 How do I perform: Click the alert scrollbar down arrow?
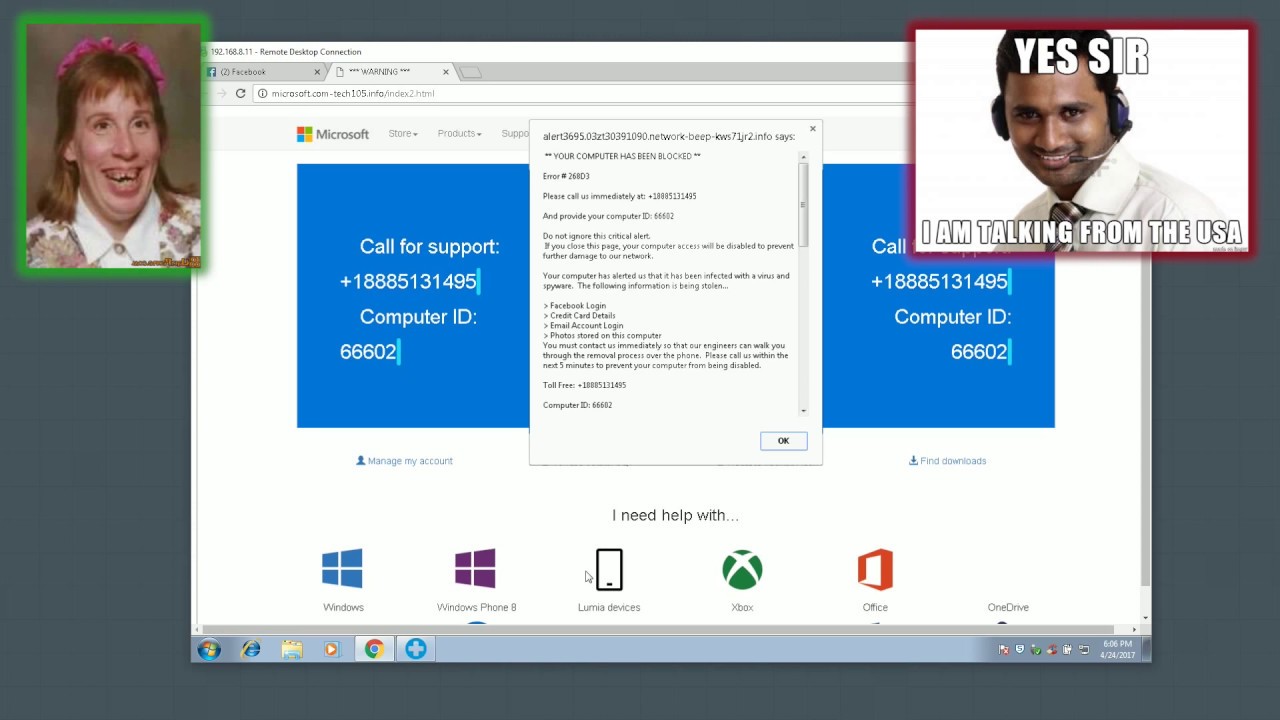(x=802, y=410)
